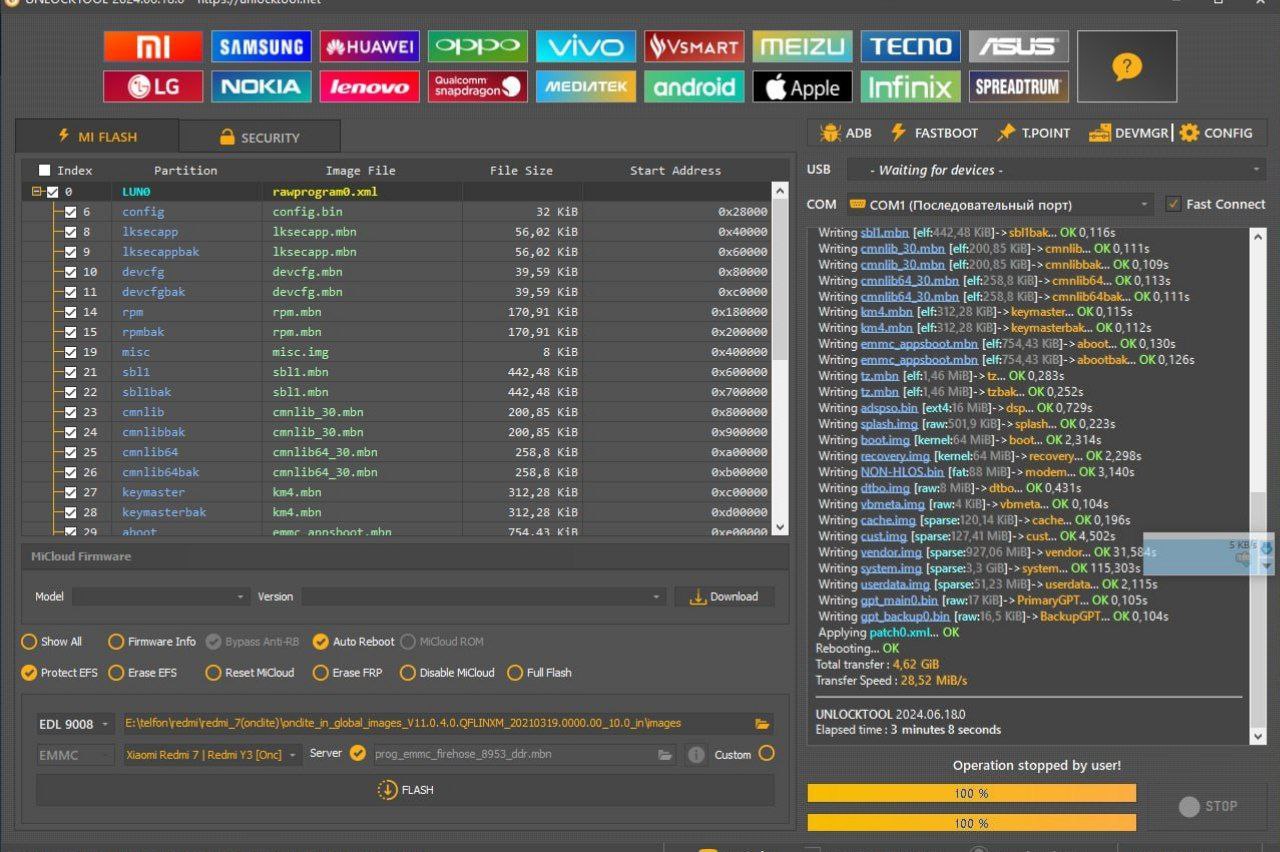Click the Download firmware button
Image resolution: width=1280 pixels, height=852 pixels.
[x=724, y=596]
